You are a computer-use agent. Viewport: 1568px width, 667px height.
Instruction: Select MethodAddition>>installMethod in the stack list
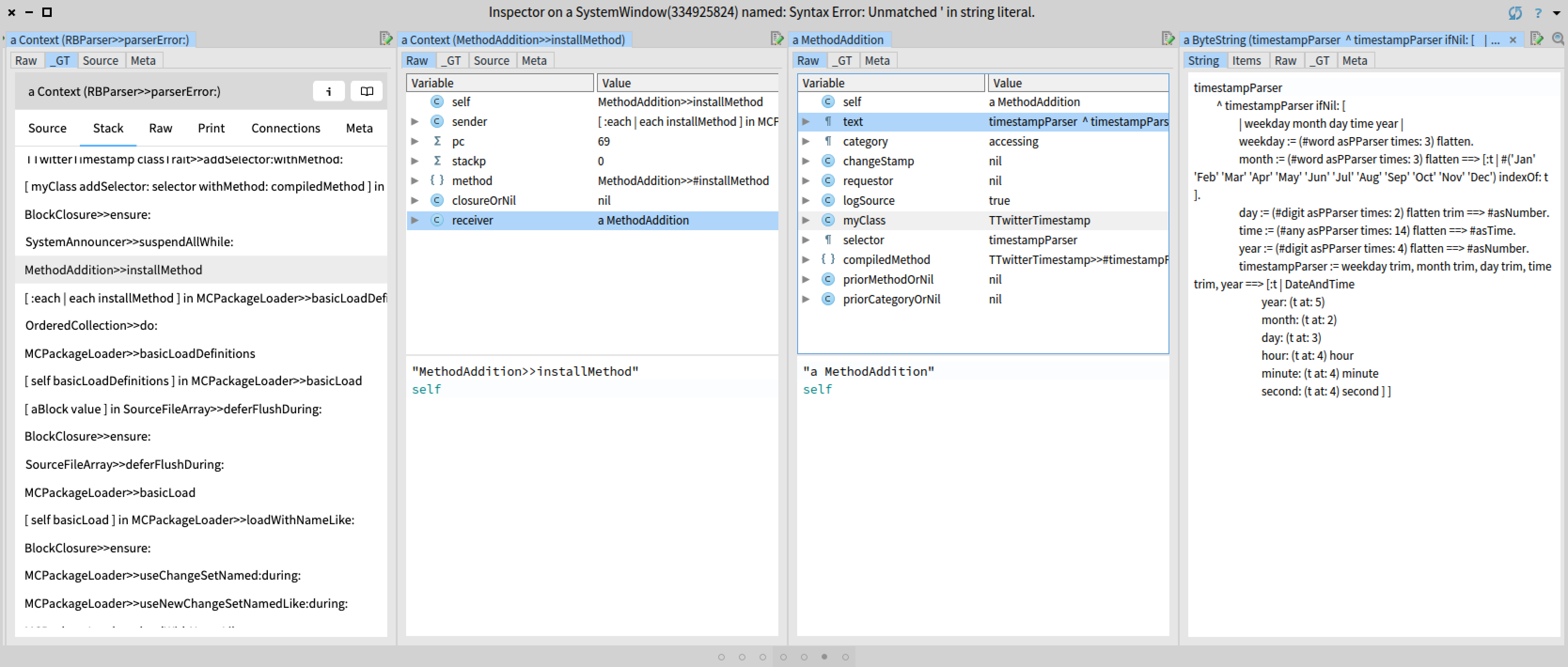coord(114,270)
